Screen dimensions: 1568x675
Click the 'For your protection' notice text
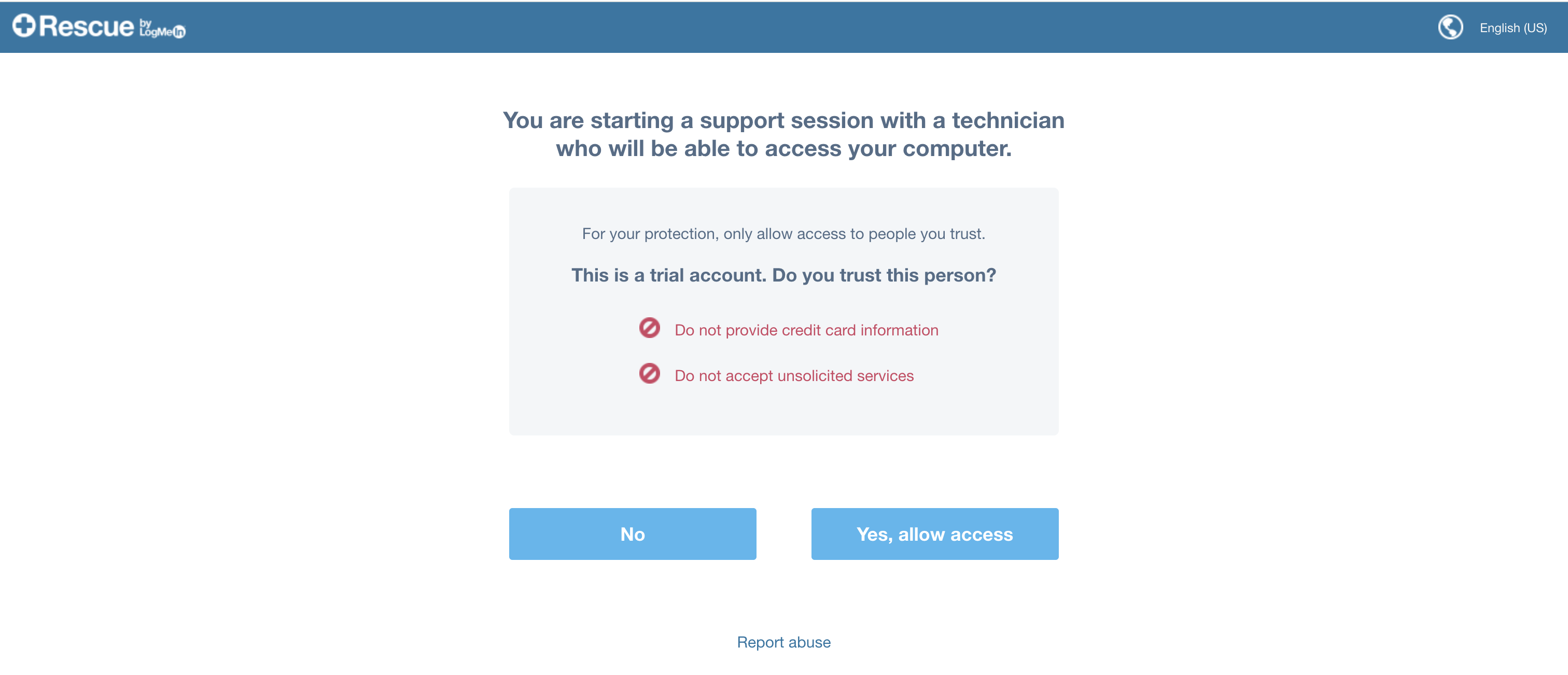[x=783, y=234]
